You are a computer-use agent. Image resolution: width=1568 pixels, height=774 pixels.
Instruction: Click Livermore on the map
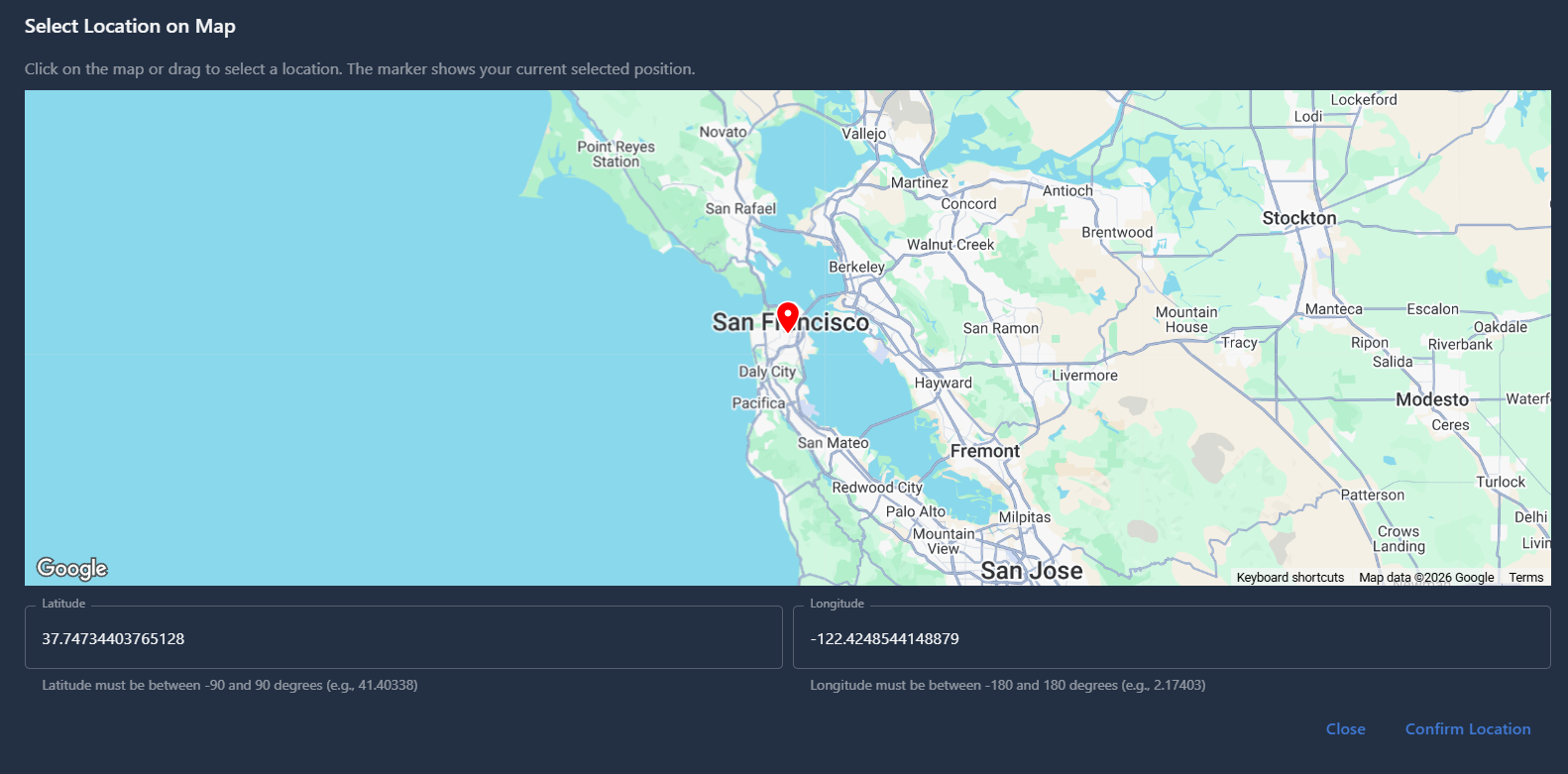click(1084, 376)
